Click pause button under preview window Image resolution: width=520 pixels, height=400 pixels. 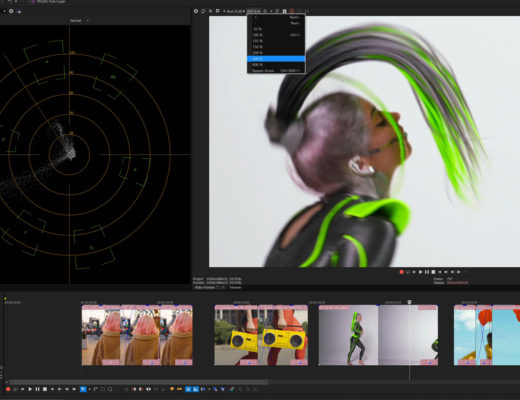(x=427, y=272)
